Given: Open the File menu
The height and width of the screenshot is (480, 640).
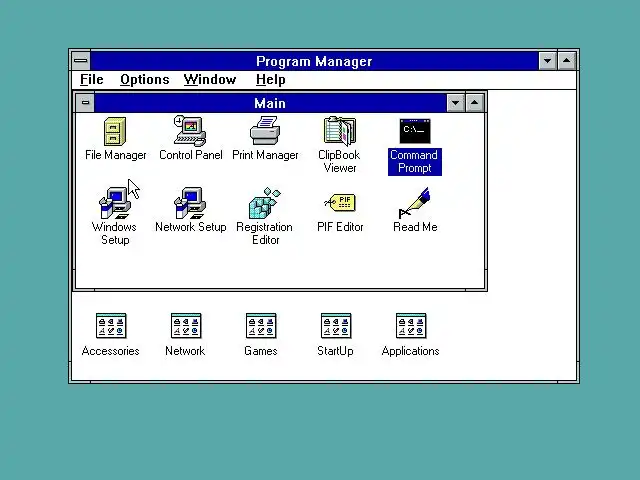Looking at the screenshot, I should tap(91, 80).
